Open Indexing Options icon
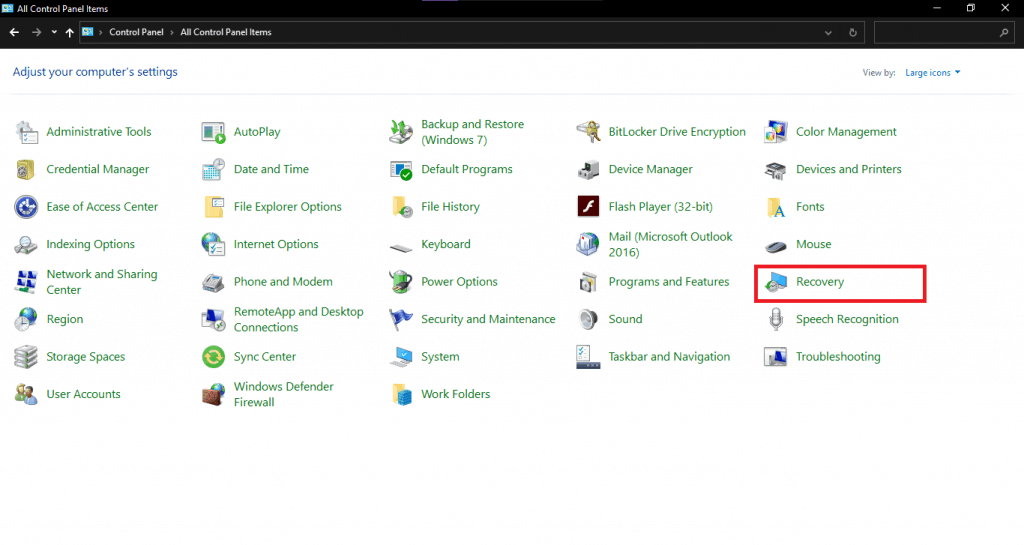 tap(26, 244)
